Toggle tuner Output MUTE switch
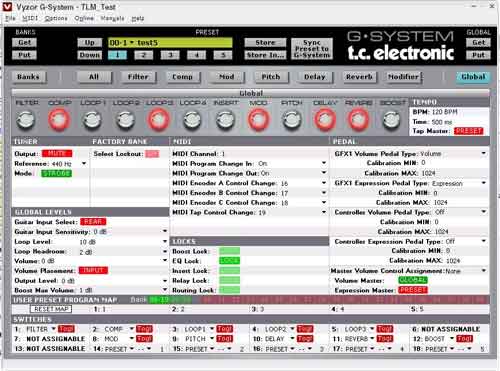Viewport: 500px width, 371px height. 57,154
